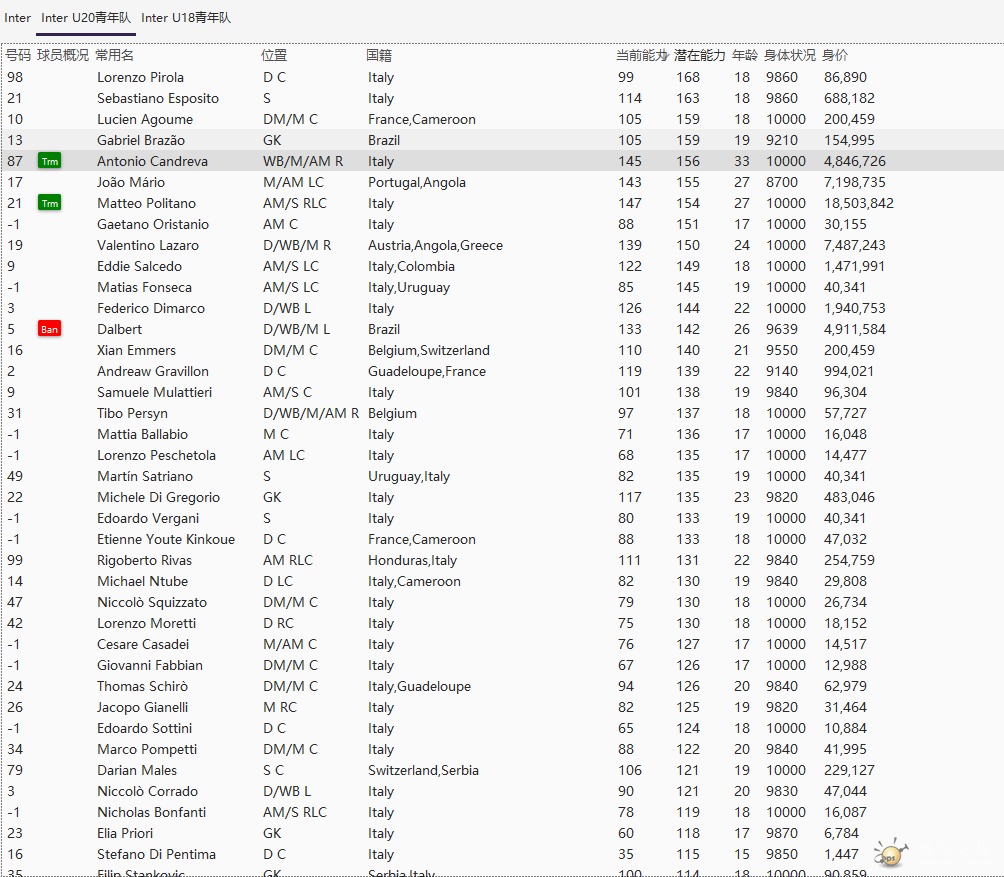Select the Inter U20青年队 tab
Image resolution: width=1004 pixels, height=877 pixels.
86,18
